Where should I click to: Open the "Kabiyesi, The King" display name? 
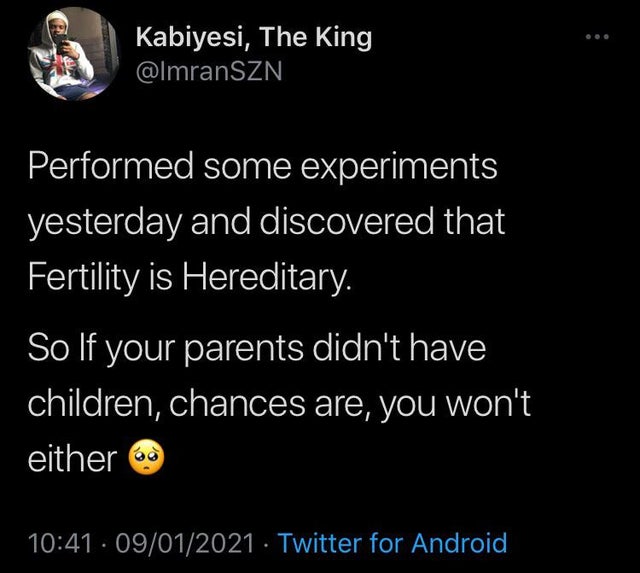[x=253, y=37]
